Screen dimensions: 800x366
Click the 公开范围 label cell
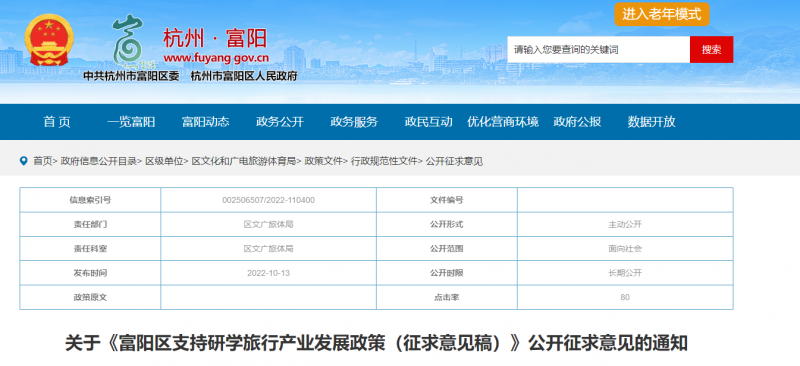pos(447,249)
